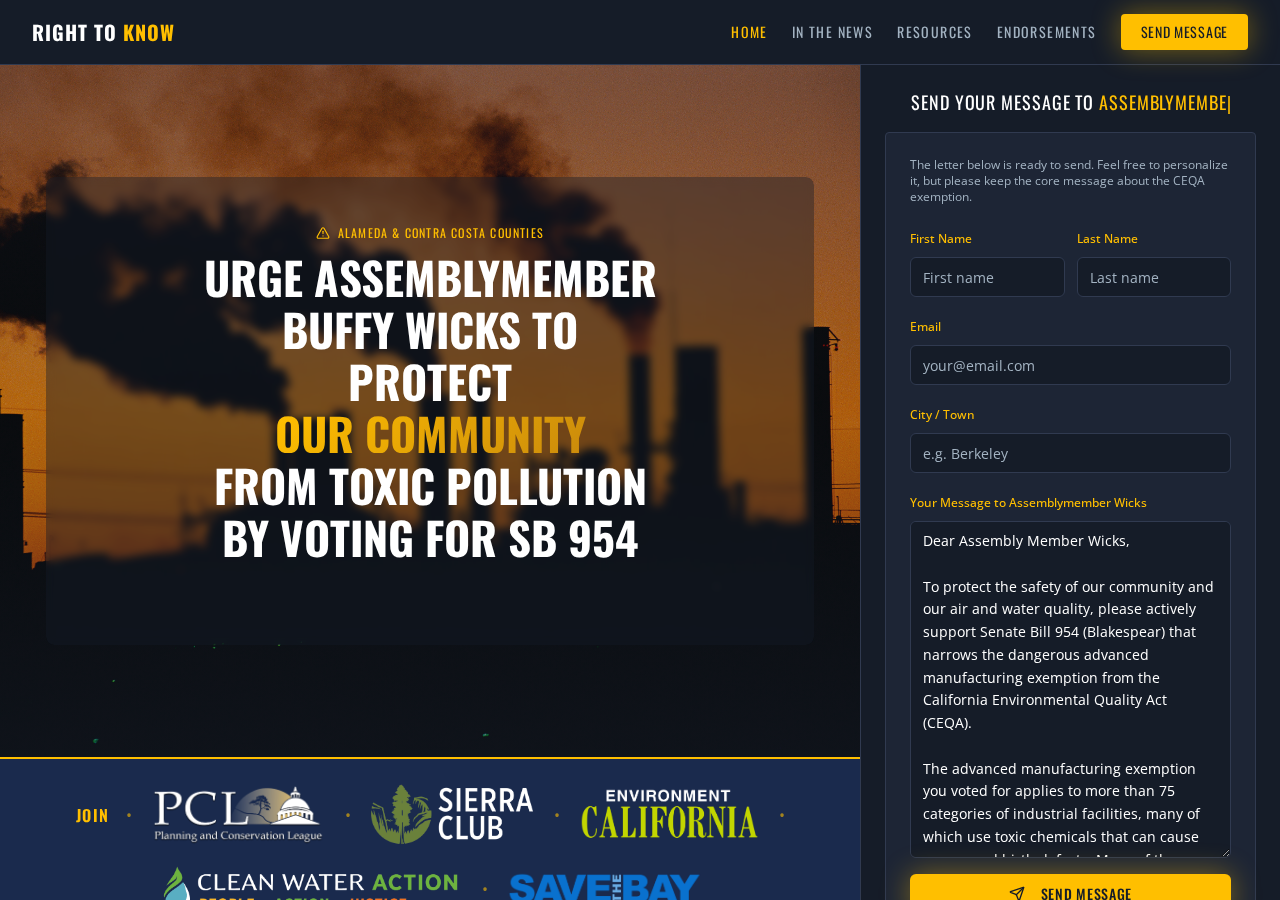
Task: Click the Send Message header button
Action: click(1184, 32)
